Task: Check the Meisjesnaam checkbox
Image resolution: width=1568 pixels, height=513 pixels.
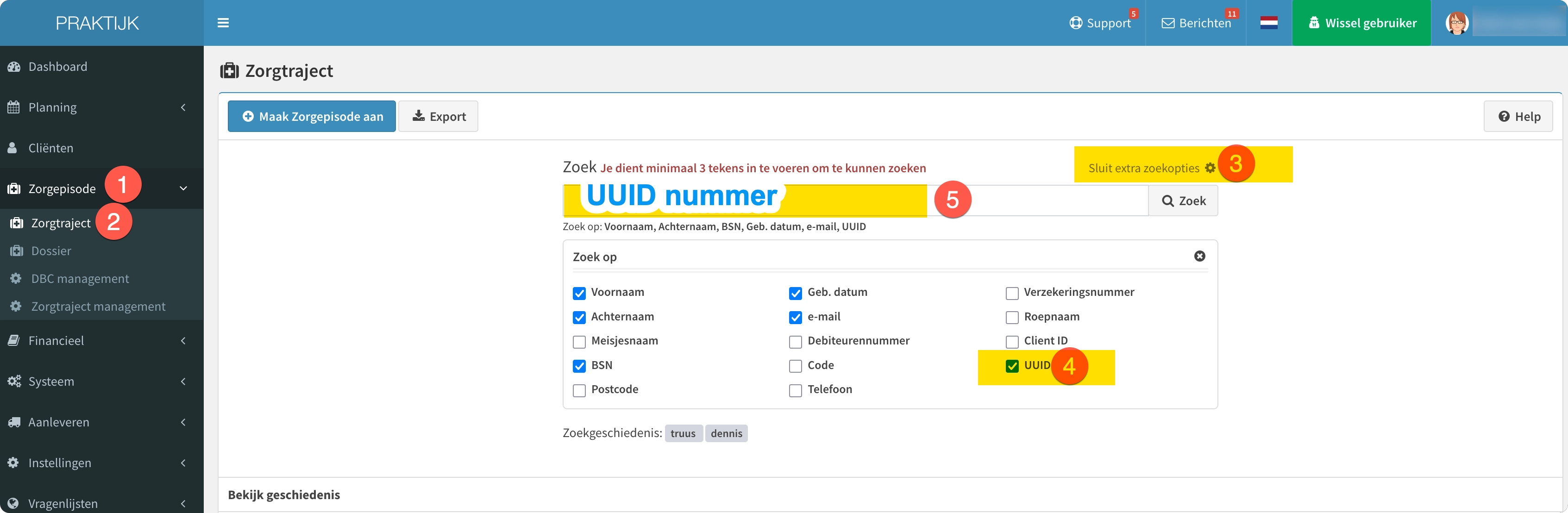Action: (579, 342)
